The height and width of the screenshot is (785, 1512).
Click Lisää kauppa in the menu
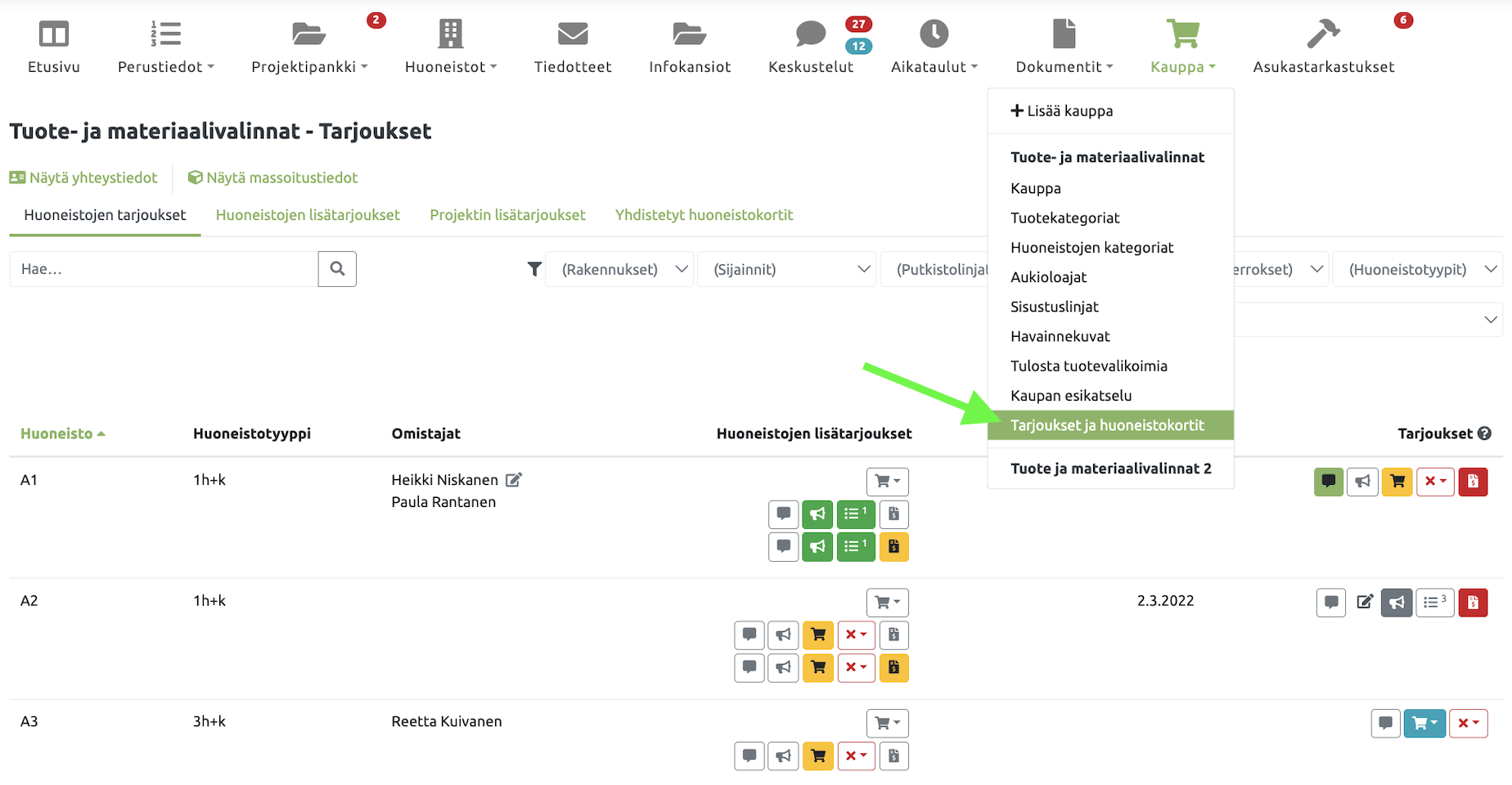[x=1062, y=111]
